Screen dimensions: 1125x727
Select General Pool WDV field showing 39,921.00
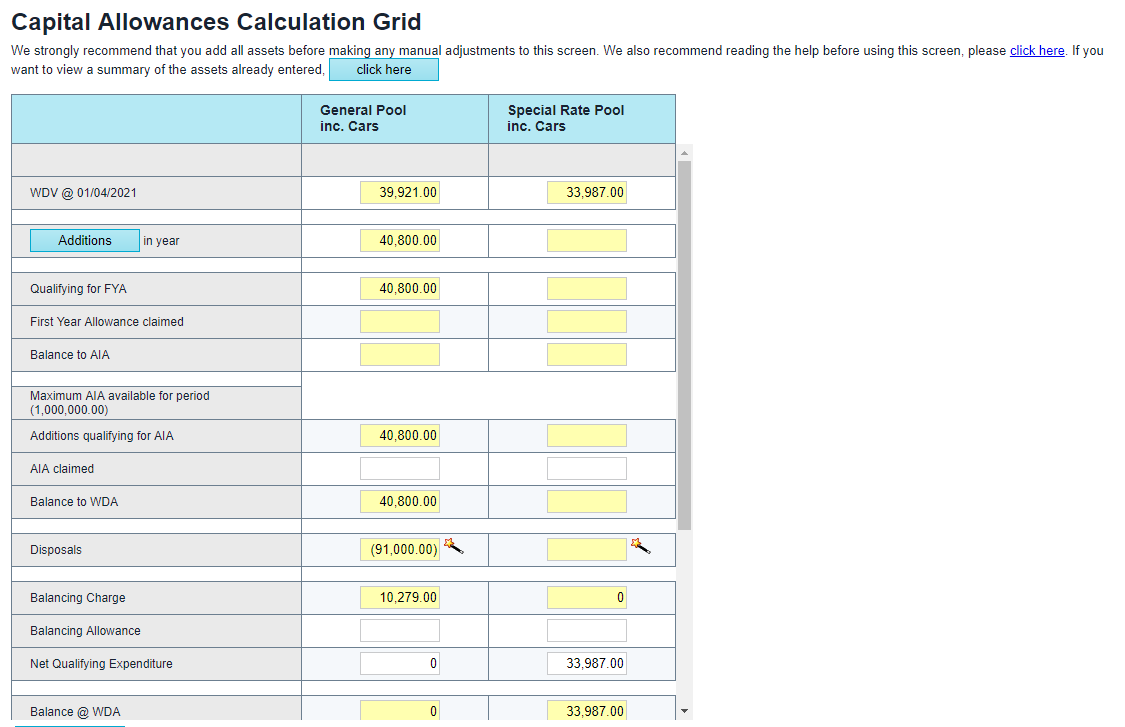[x=400, y=193]
